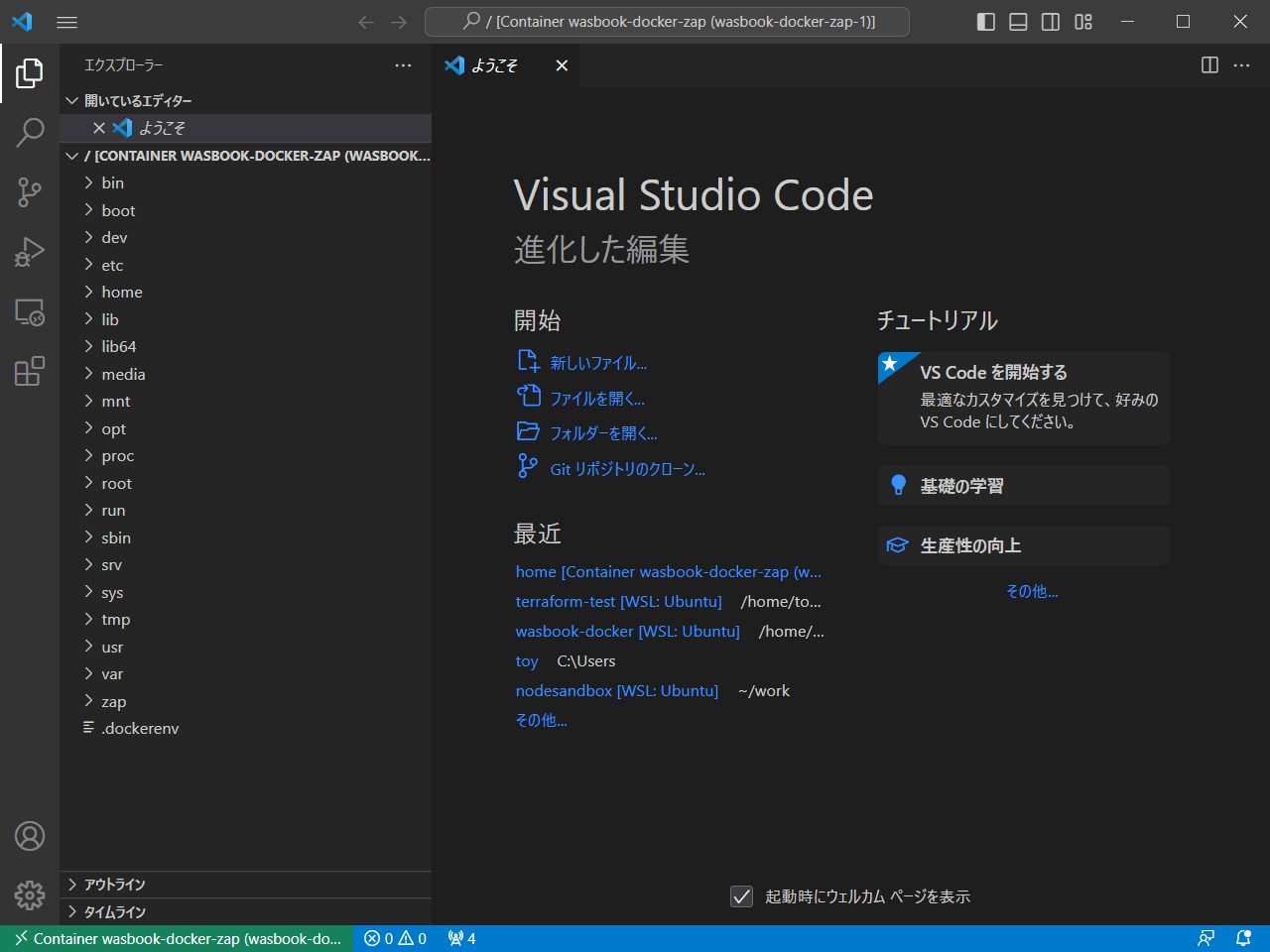
Task: Split the editor to the right
Action: 1209,65
